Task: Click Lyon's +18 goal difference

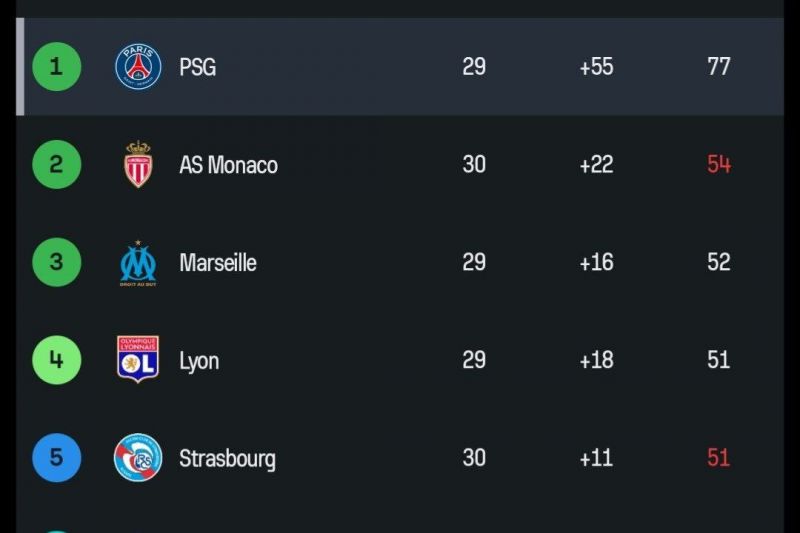Action: [x=596, y=360]
